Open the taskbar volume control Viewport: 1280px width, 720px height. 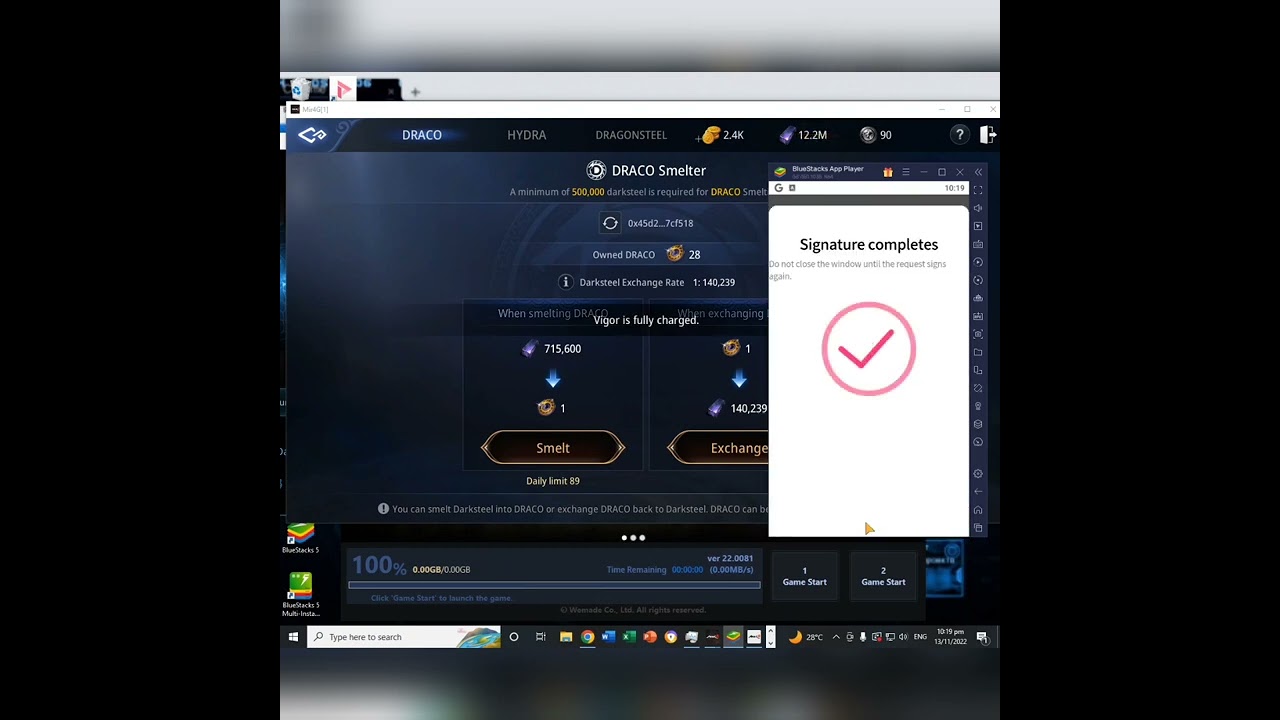pyautogui.click(x=903, y=637)
